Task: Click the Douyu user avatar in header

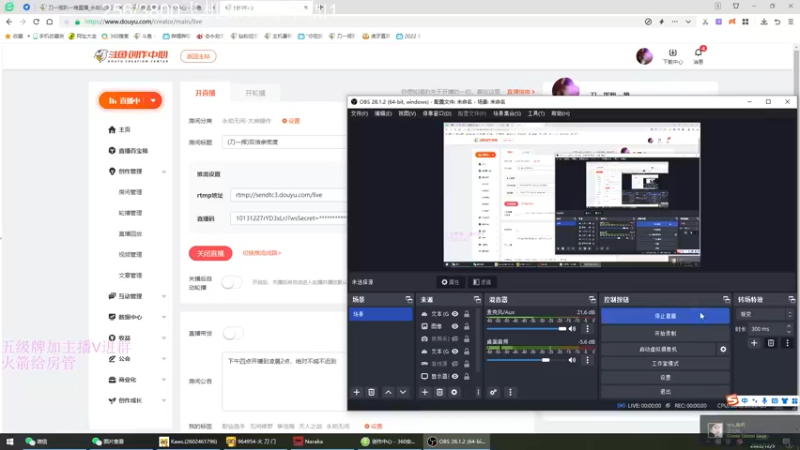Action: pos(644,56)
